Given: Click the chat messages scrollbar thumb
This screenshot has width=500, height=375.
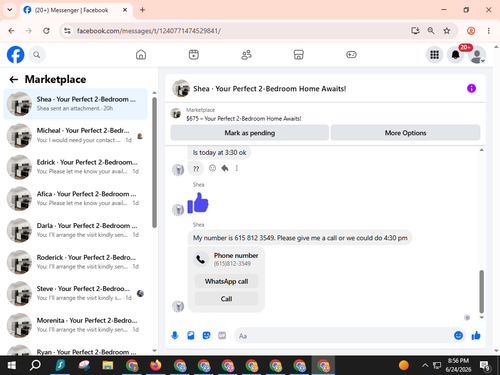Looking at the screenshot, I should 481,292.
